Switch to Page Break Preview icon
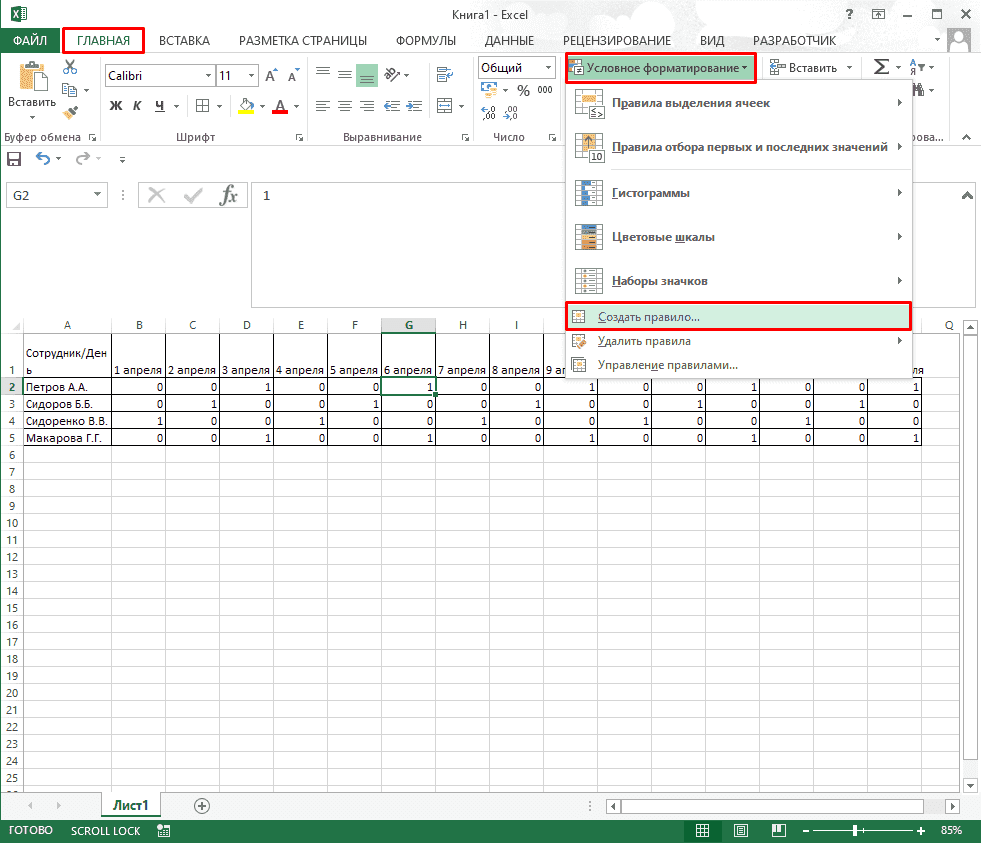Image resolution: width=981 pixels, height=843 pixels. click(x=779, y=830)
